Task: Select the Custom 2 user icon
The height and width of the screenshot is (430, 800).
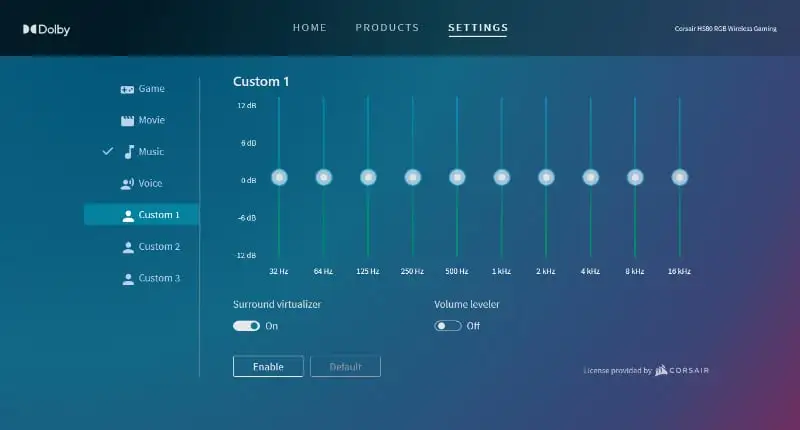Action: point(127,247)
